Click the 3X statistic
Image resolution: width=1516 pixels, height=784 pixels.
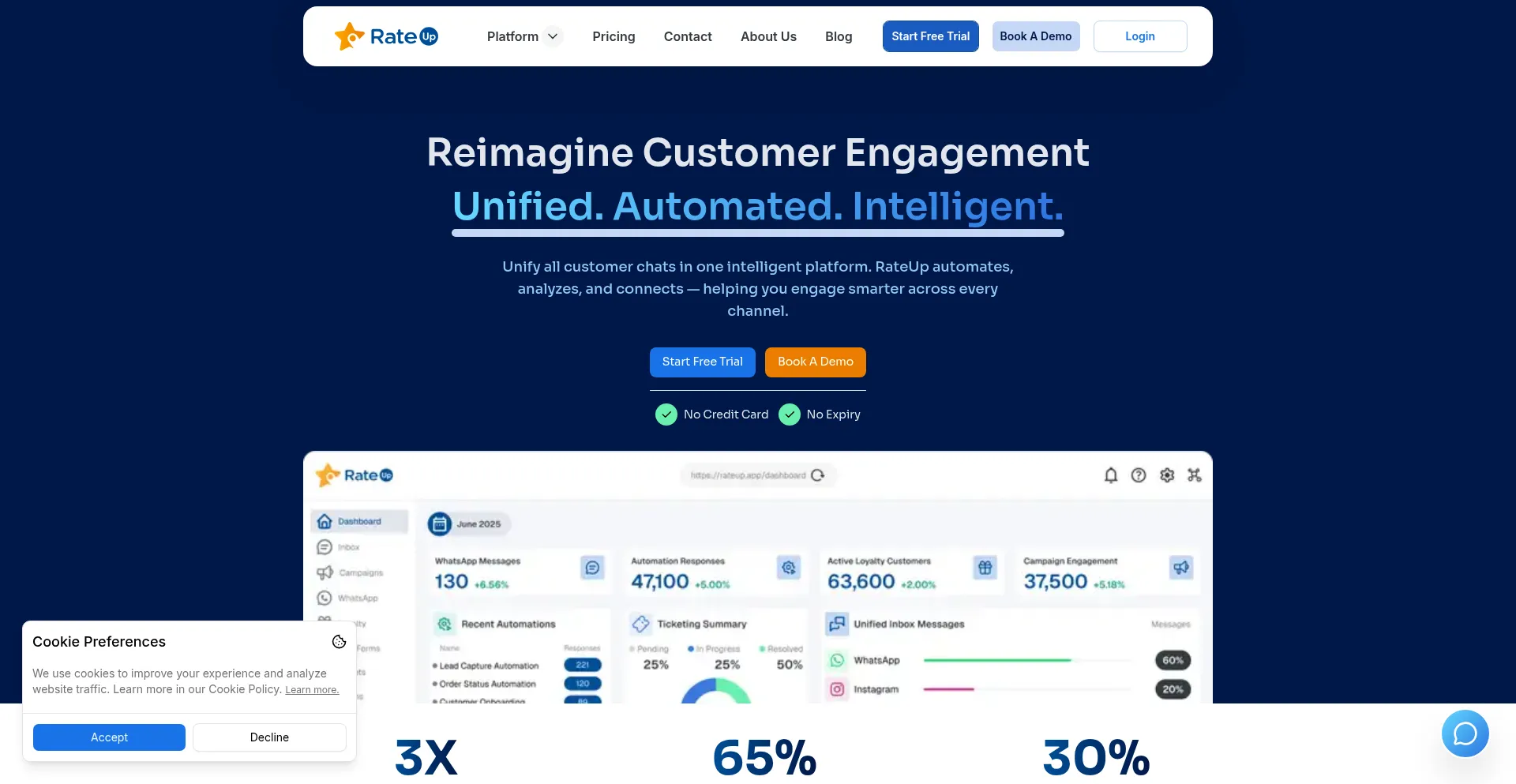coord(426,758)
